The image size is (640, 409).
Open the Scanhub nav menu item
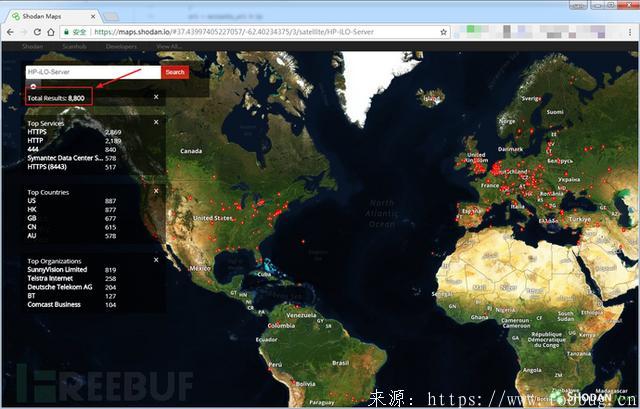coord(75,46)
